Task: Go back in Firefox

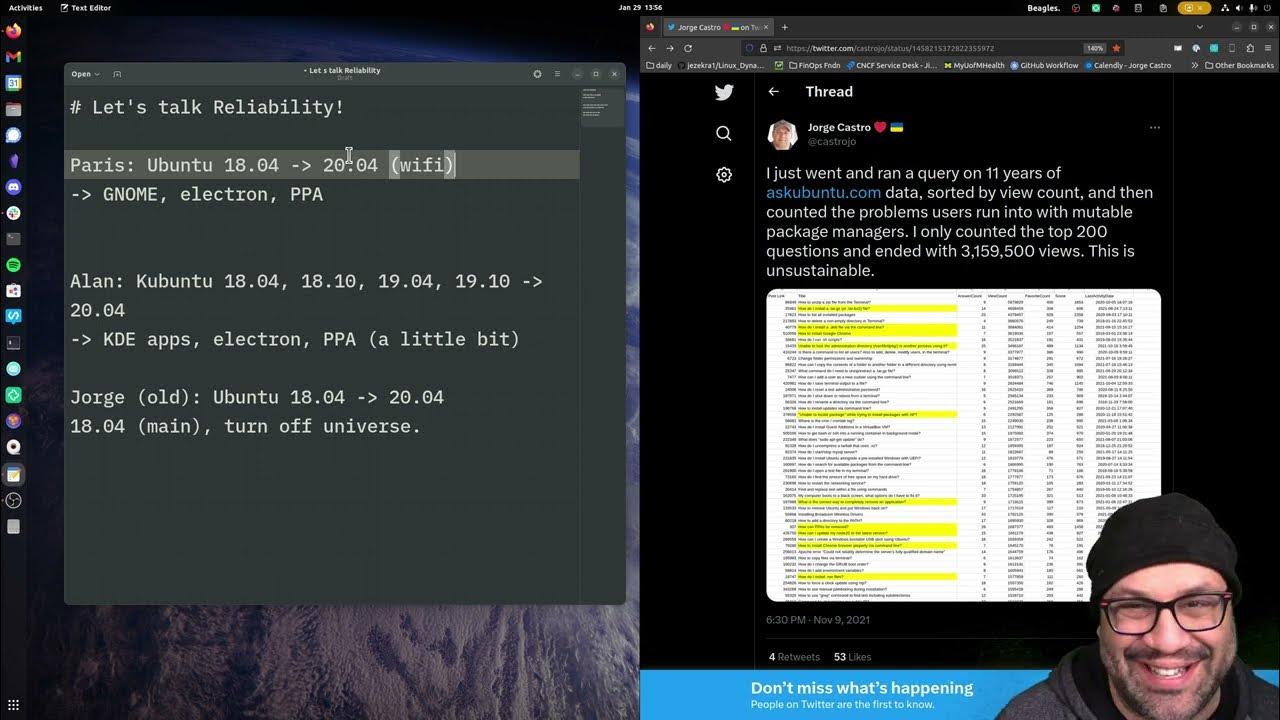Action: 652,48
